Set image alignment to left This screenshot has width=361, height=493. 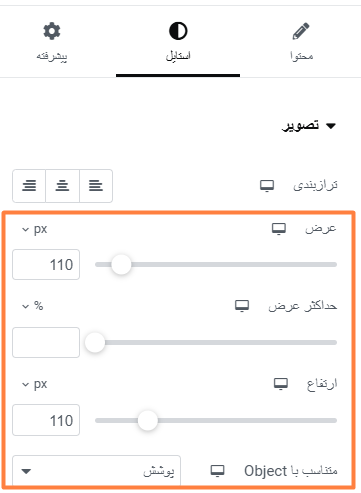(96, 186)
